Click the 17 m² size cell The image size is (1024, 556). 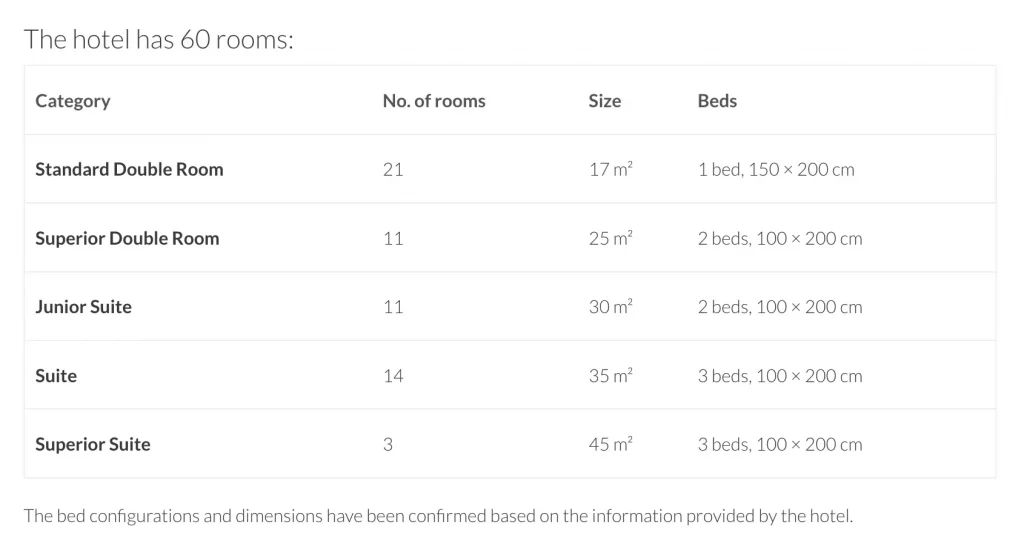[x=611, y=169]
